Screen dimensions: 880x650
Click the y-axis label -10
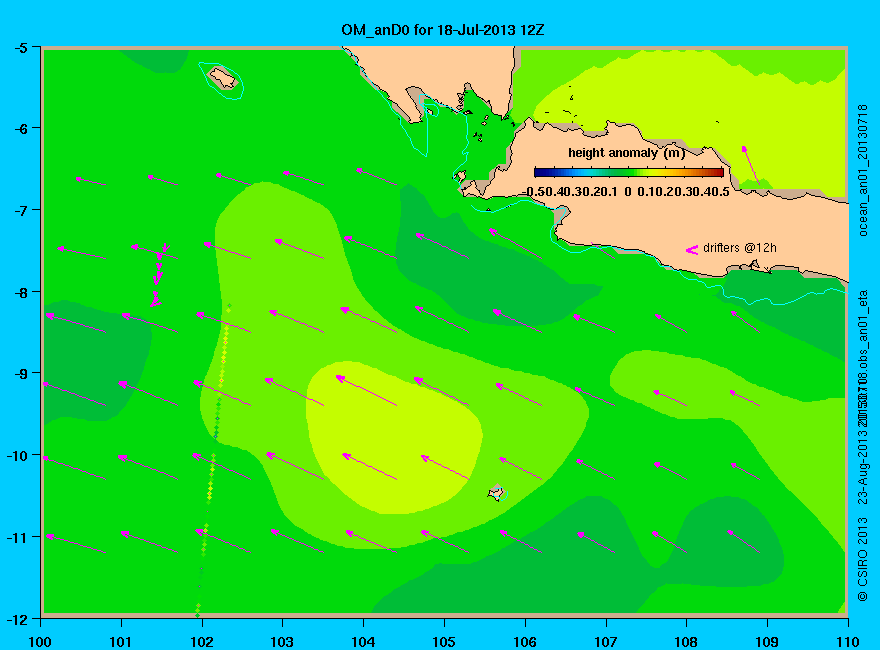[17, 455]
